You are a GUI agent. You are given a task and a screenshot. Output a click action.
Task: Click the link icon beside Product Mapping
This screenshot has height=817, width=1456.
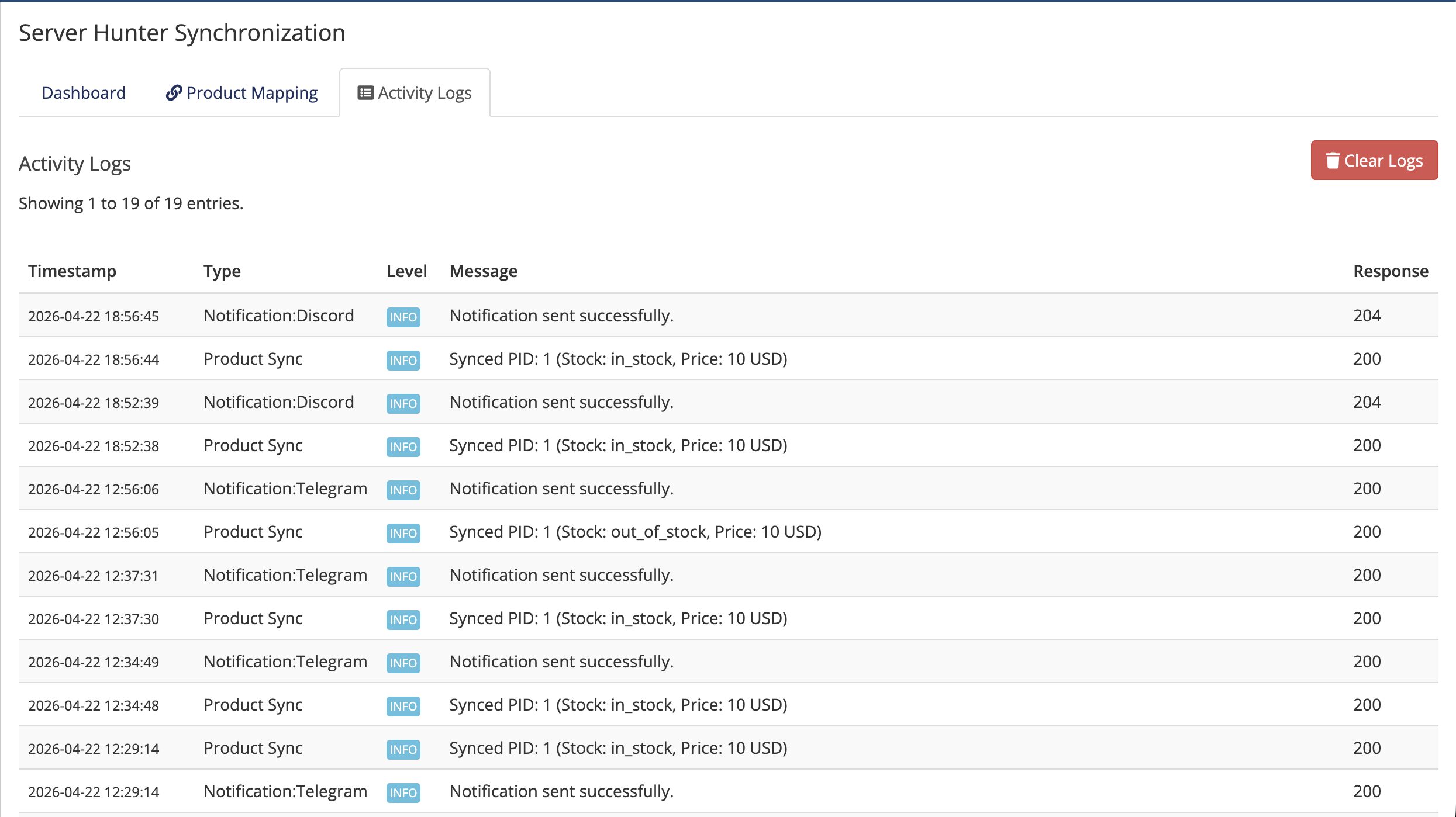(x=174, y=92)
